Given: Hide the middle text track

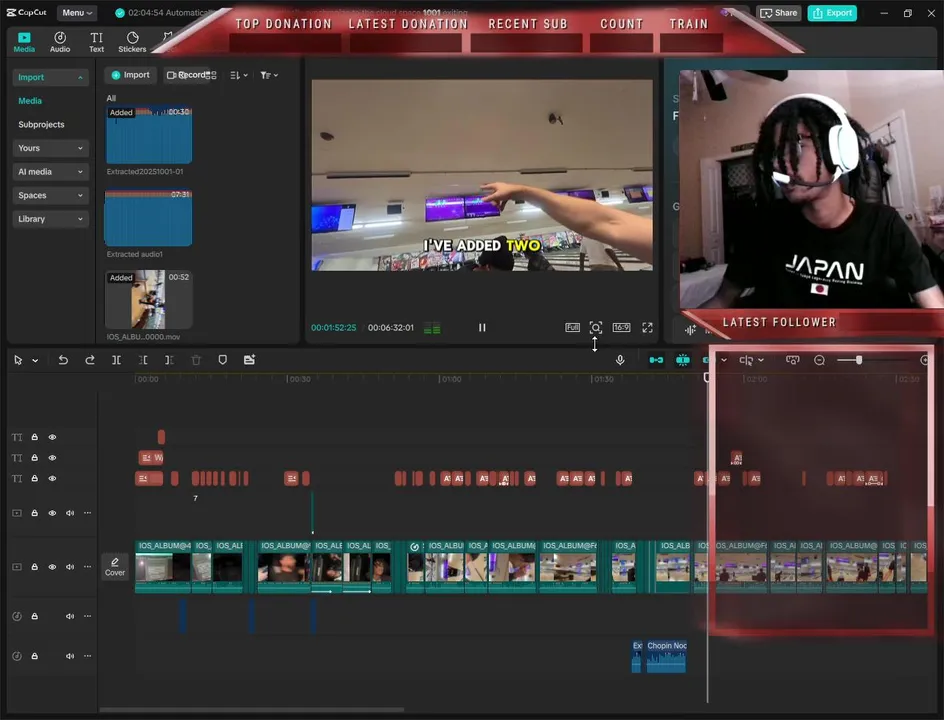Looking at the screenshot, I should pos(52,458).
